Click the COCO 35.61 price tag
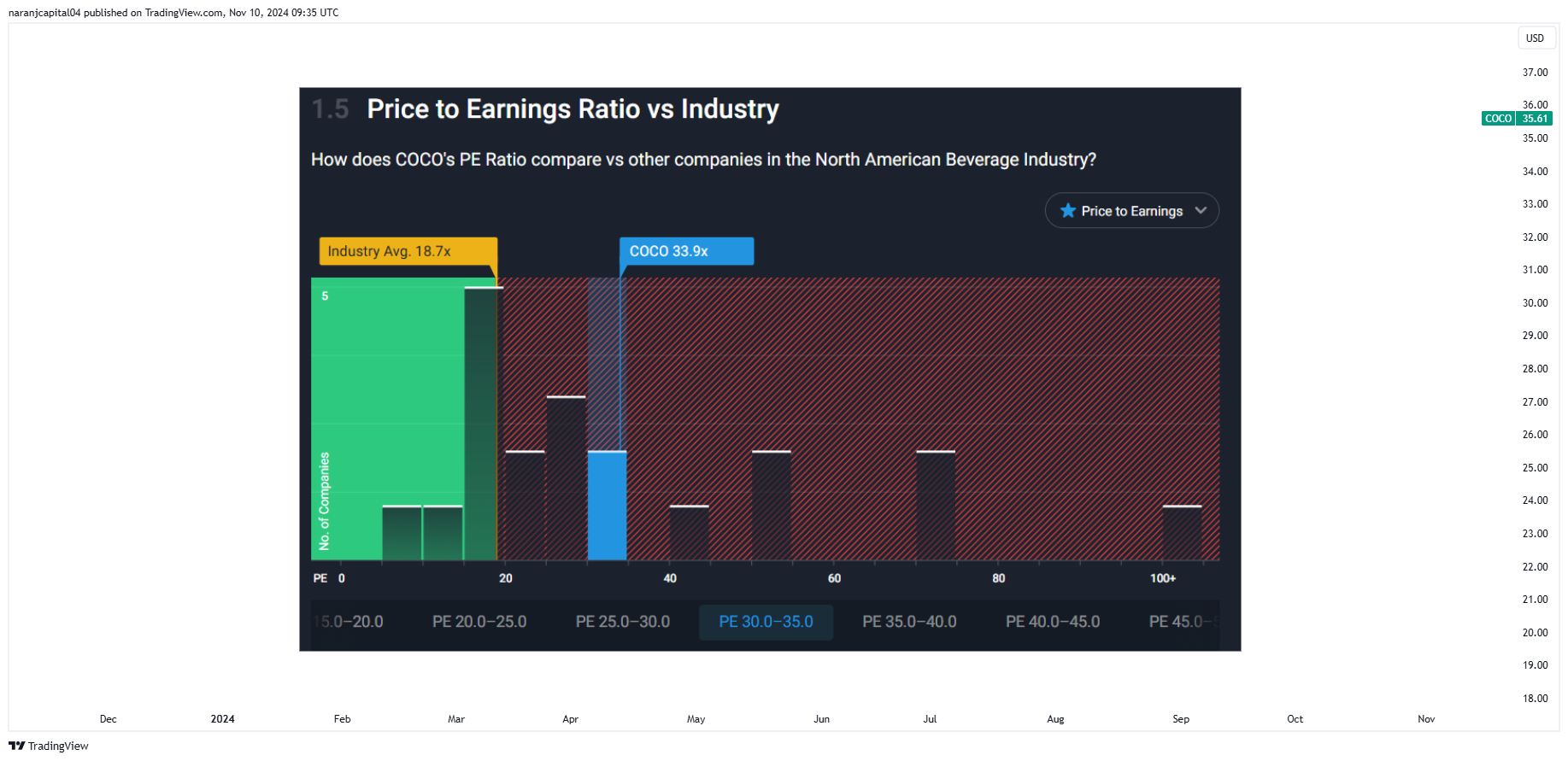This screenshot has height=761, width=1568. point(1517,119)
